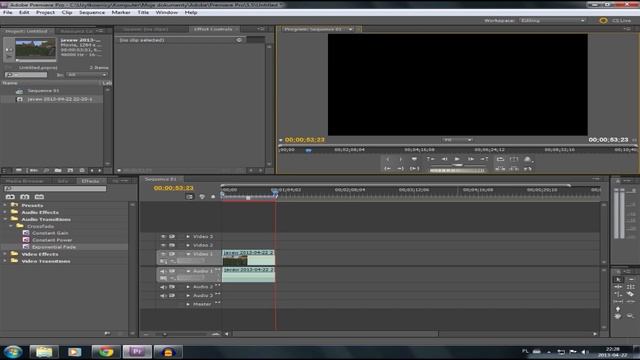Open the Project panel In: filter dropdown
Image resolution: width=640 pixels, height=360 pixels.
point(87,75)
